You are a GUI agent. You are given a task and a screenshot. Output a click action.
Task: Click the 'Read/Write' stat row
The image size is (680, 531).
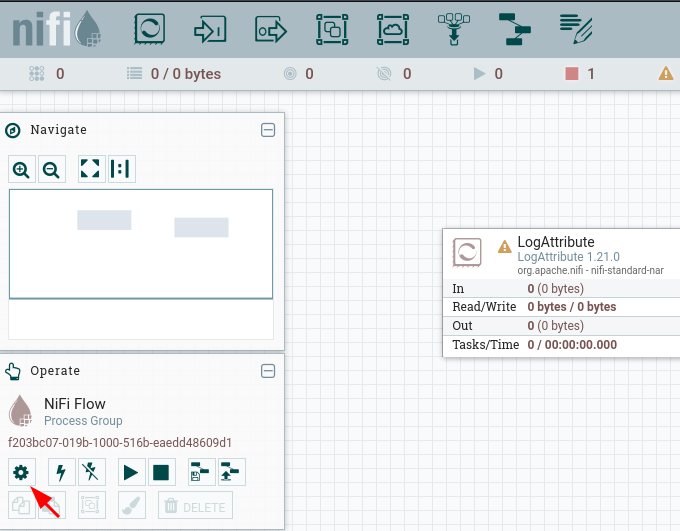click(x=561, y=307)
